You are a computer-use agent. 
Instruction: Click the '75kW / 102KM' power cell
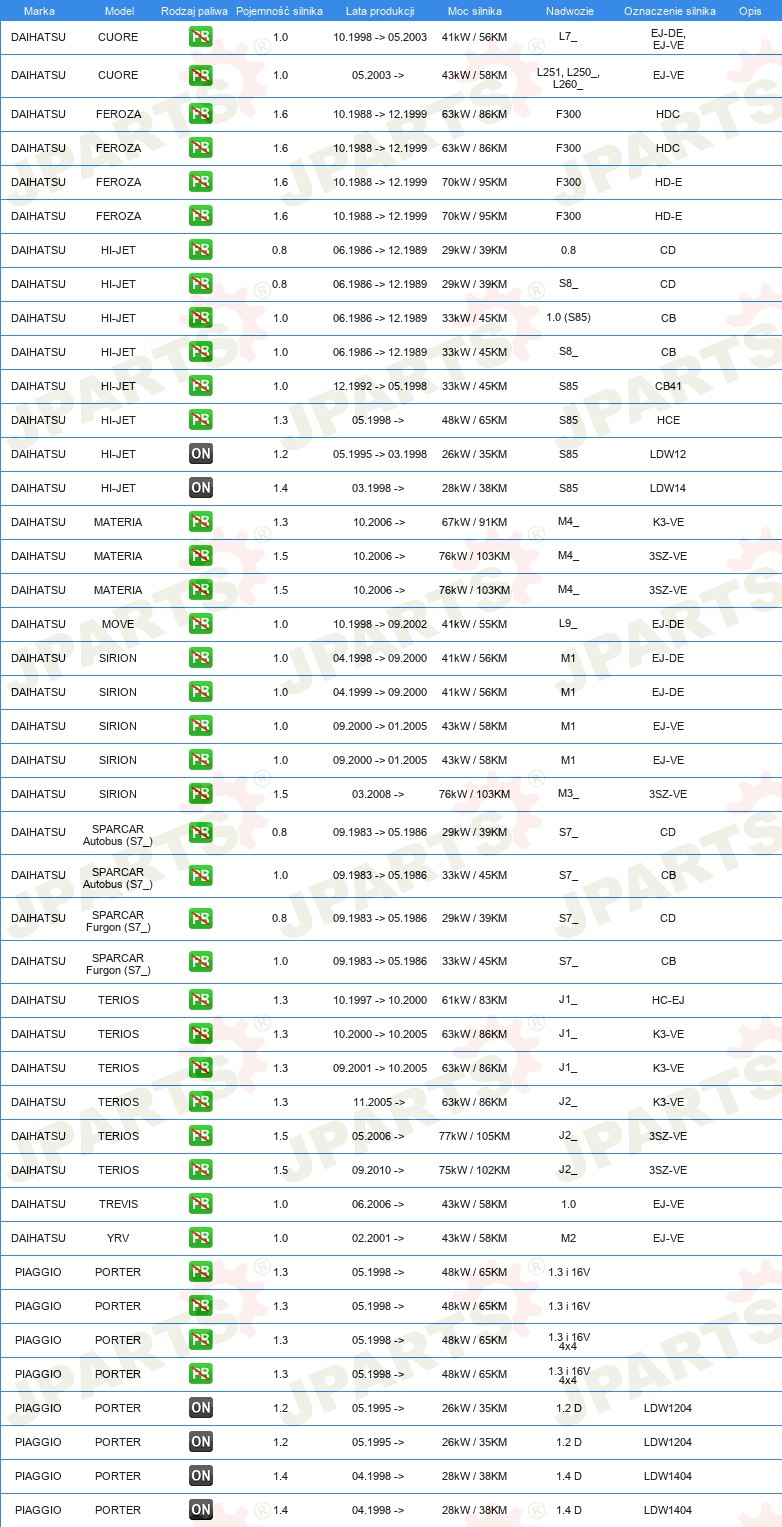tap(474, 1170)
